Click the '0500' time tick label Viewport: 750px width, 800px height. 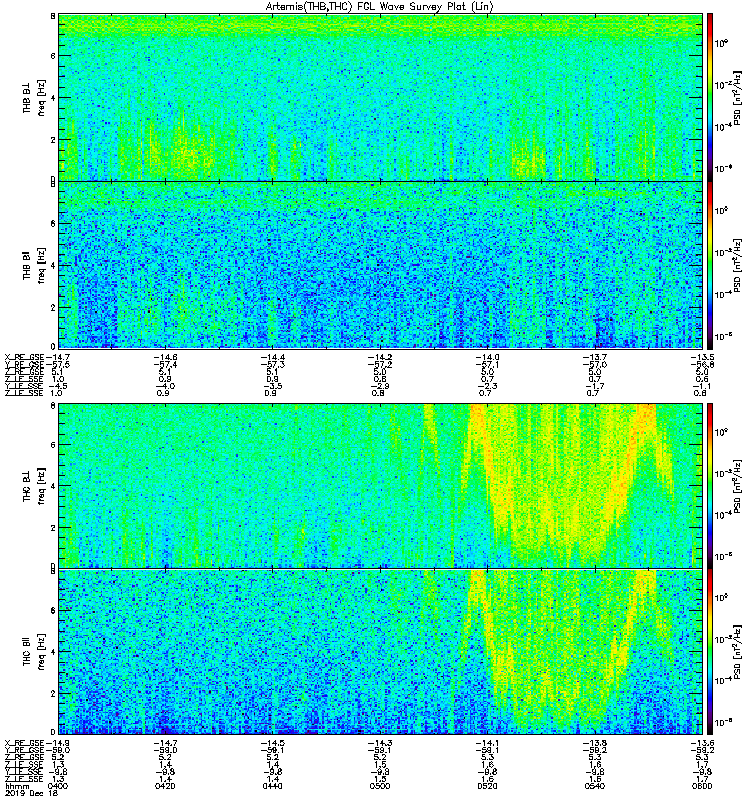(x=380, y=786)
